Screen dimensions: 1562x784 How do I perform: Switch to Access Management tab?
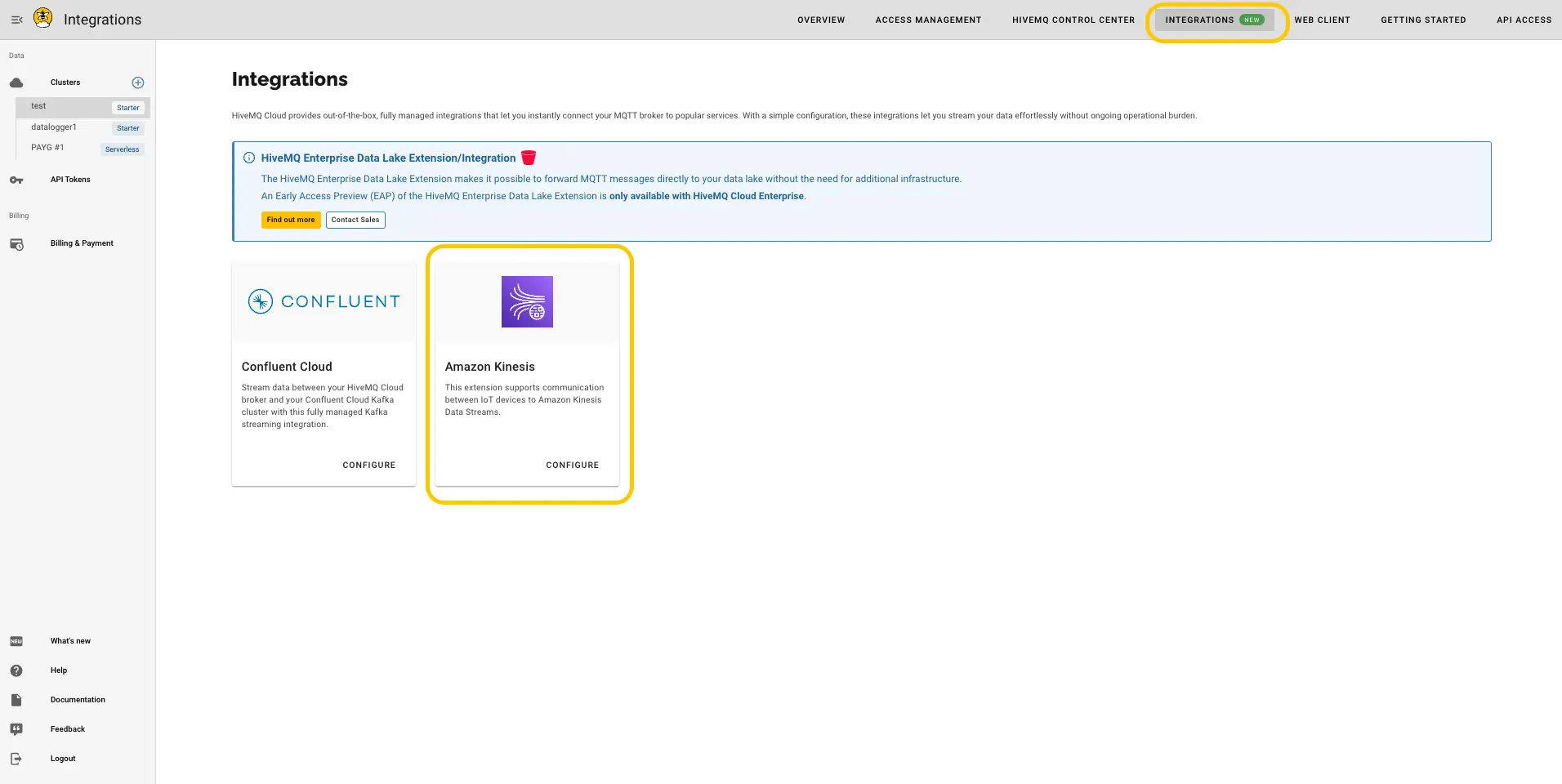(928, 20)
